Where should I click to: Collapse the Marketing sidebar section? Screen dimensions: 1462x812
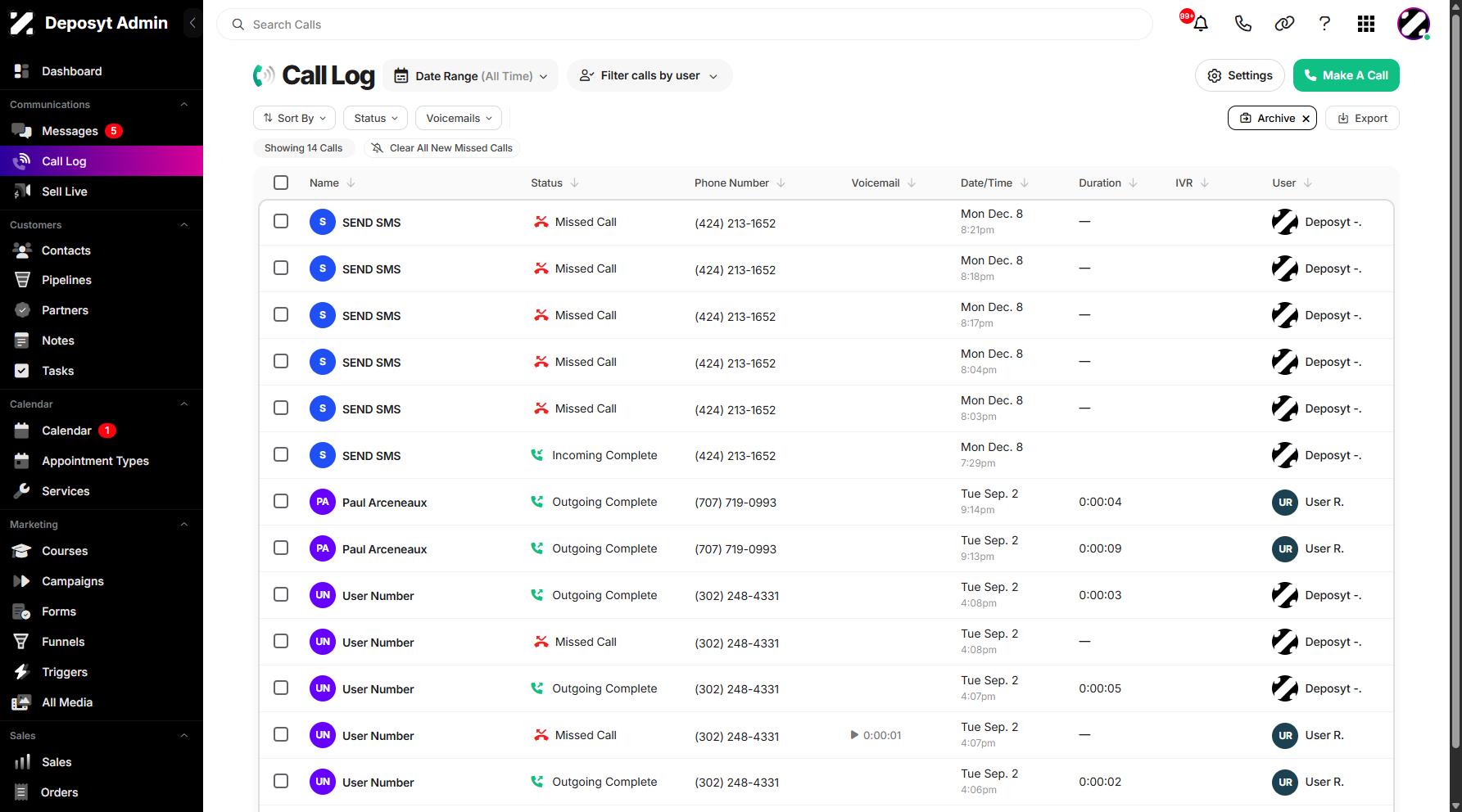point(184,525)
